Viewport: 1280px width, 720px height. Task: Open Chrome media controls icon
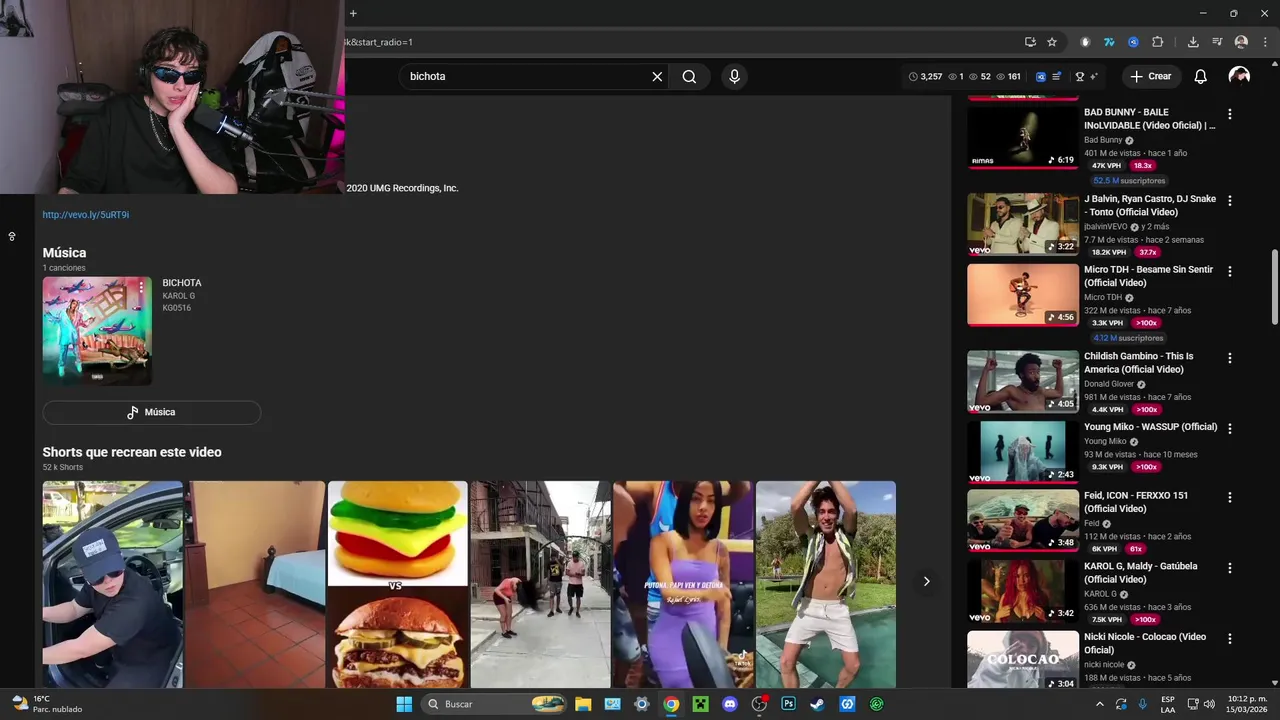(x=1217, y=42)
